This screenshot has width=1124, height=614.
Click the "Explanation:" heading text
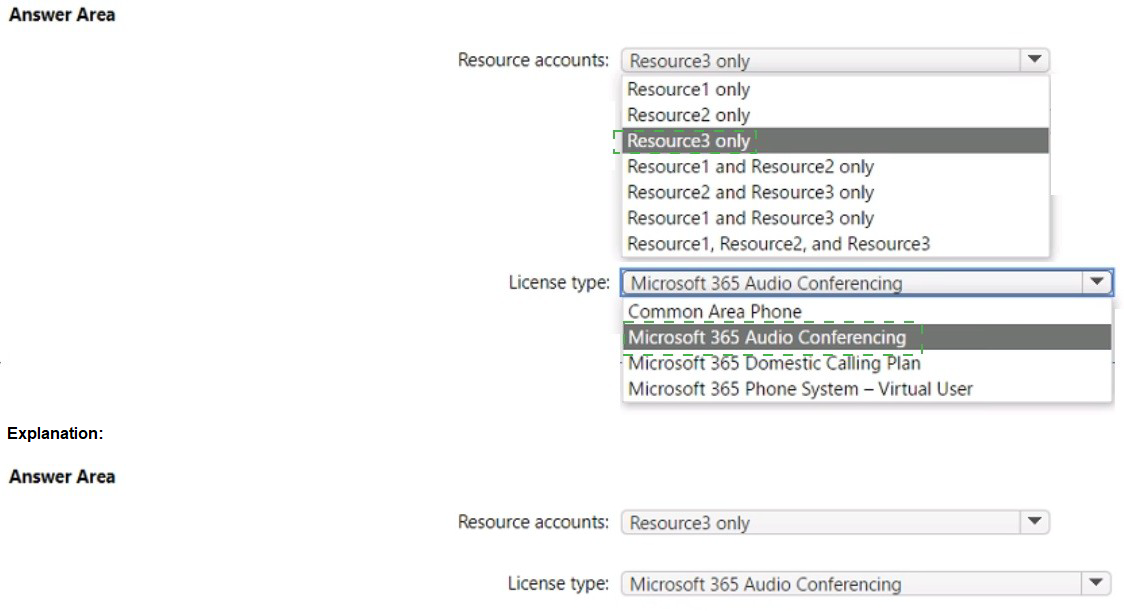tap(55, 433)
